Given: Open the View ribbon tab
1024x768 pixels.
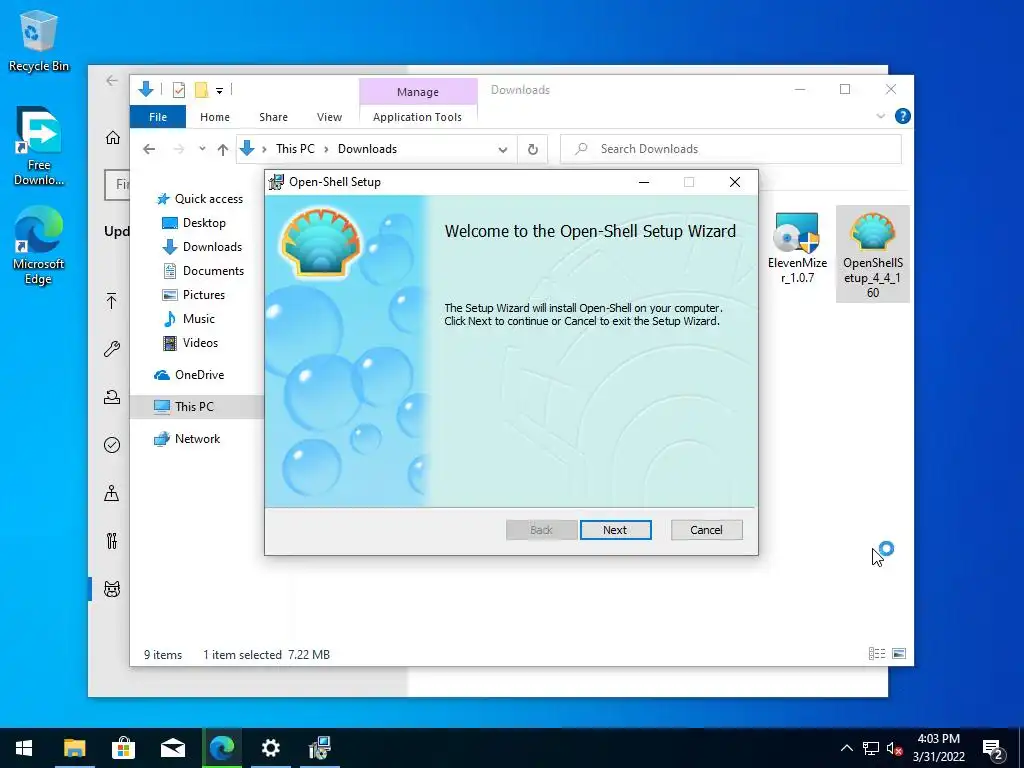Looking at the screenshot, I should point(329,117).
